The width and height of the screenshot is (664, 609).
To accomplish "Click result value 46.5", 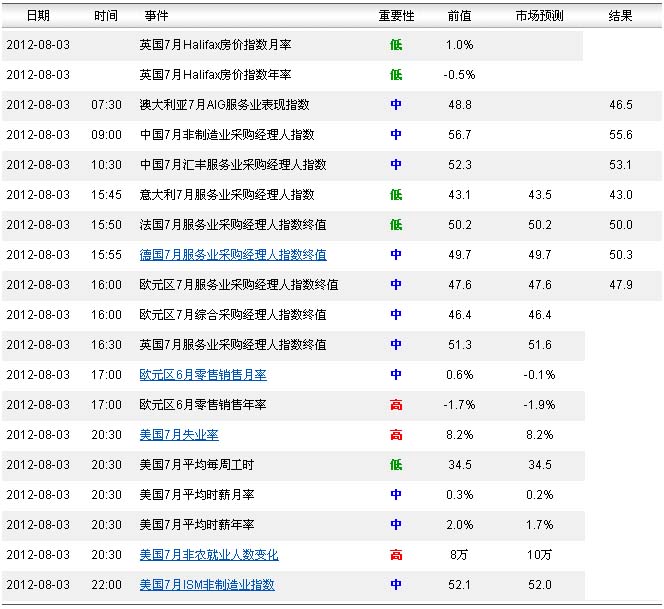I will 621,105.
